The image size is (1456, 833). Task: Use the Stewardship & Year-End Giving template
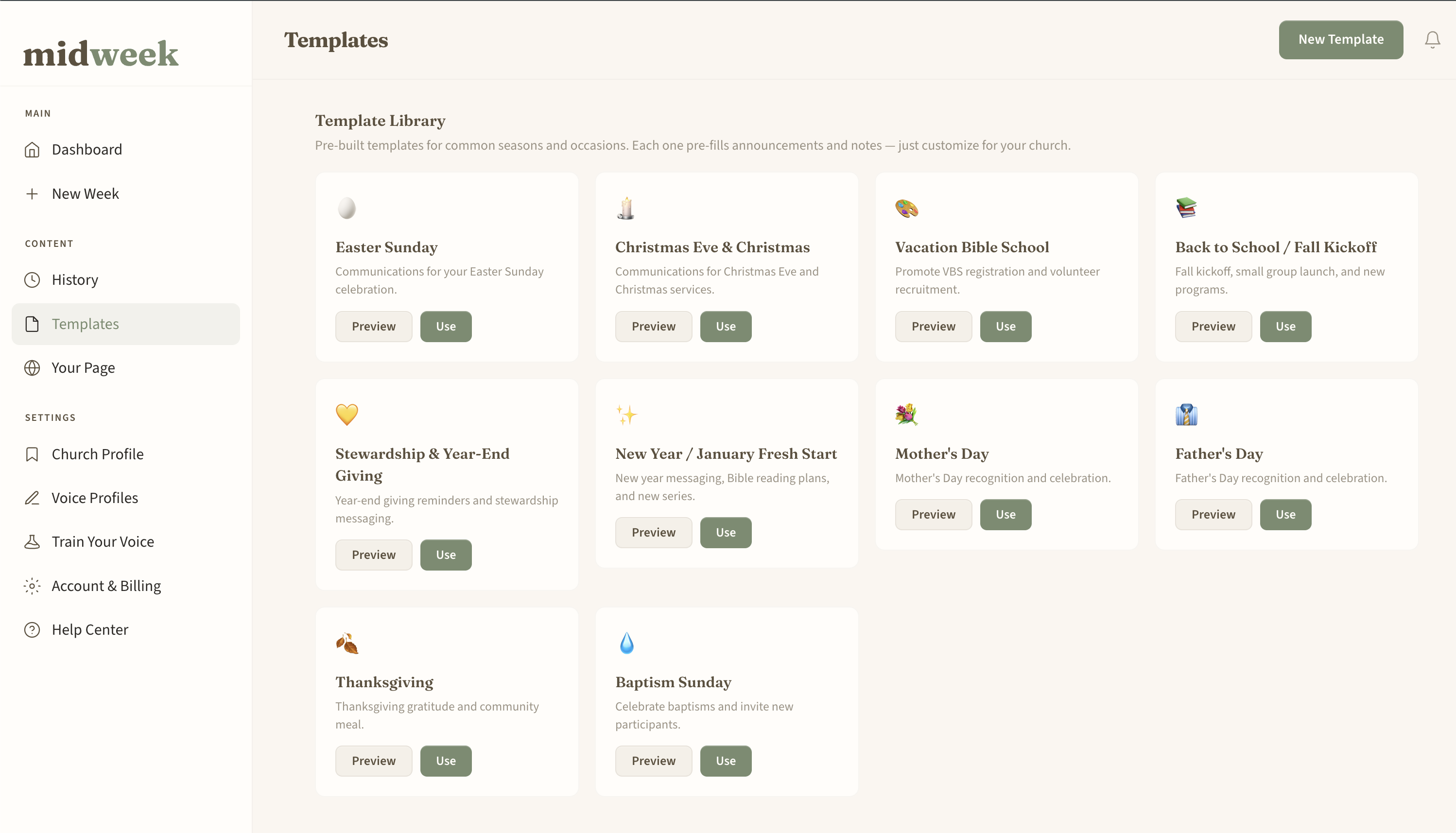446,555
